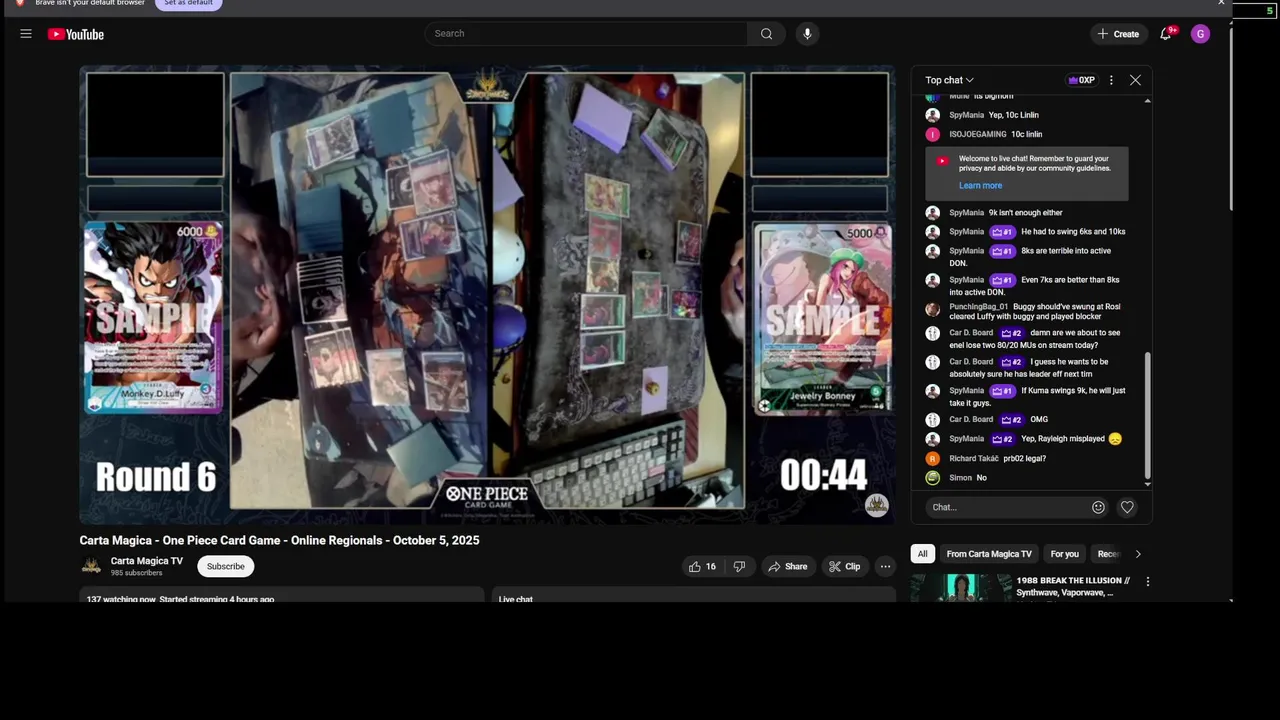Viewport: 1280px width, 720px height.
Task: Subscribe to Carta Magica TV
Action: (225, 566)
